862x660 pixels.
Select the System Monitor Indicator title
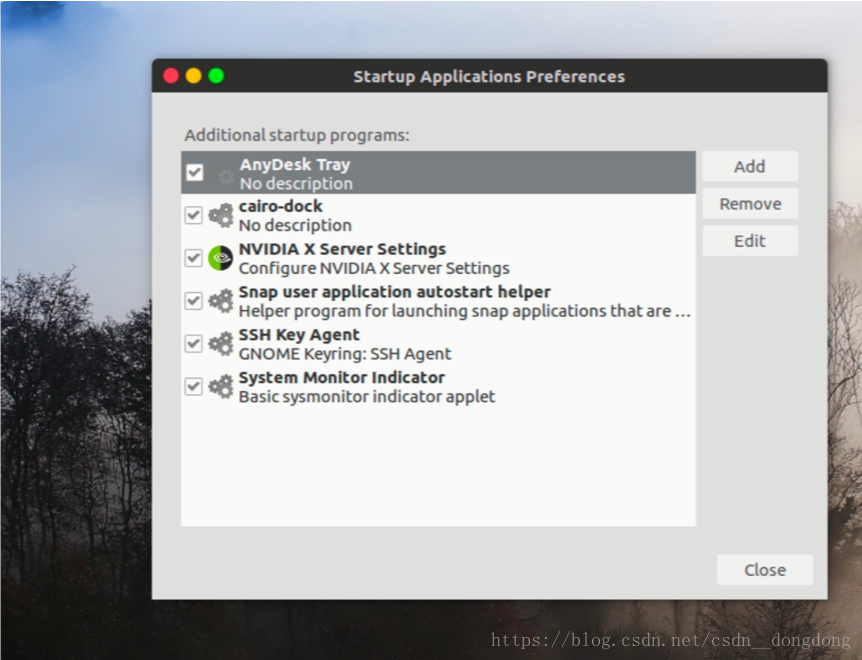[341, 378]
